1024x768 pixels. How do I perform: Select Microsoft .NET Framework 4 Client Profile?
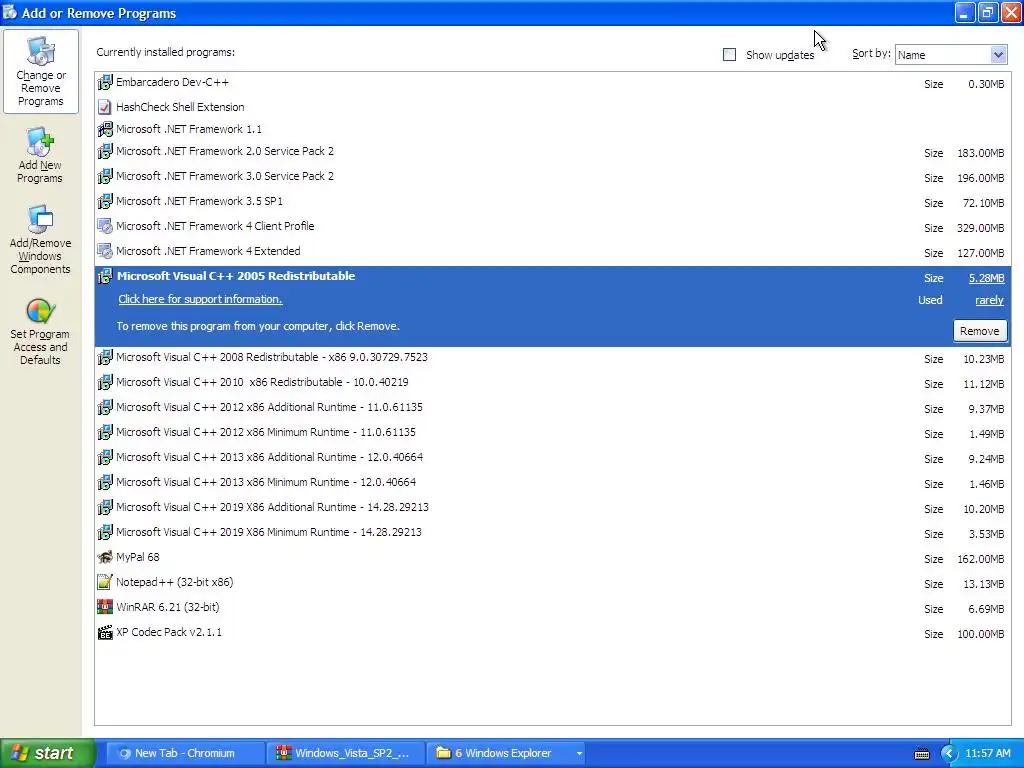pos(552,227)
